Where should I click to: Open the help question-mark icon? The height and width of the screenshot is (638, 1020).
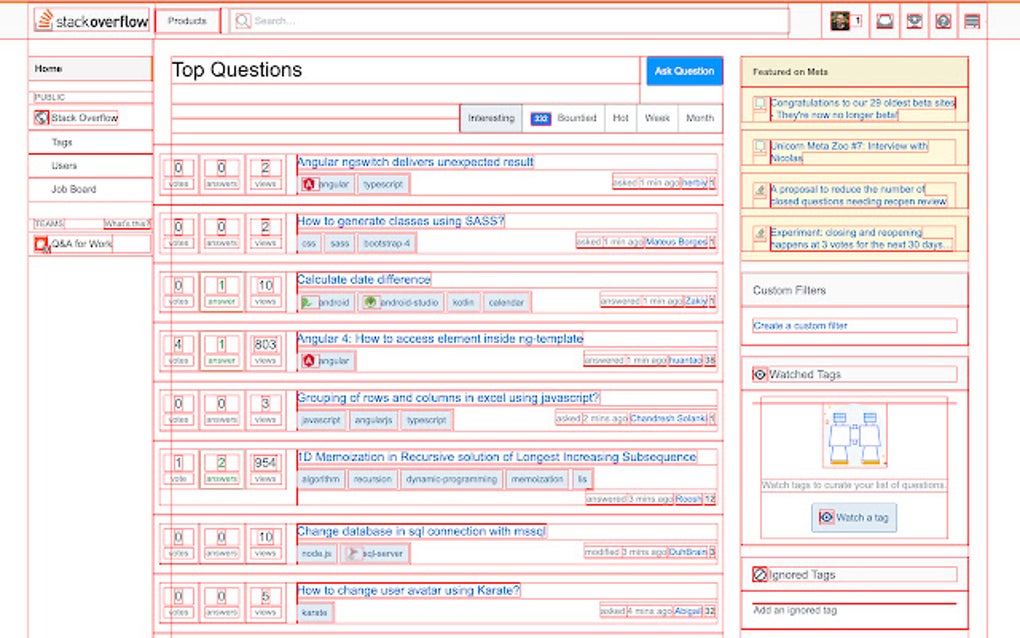tap(944, 20)
